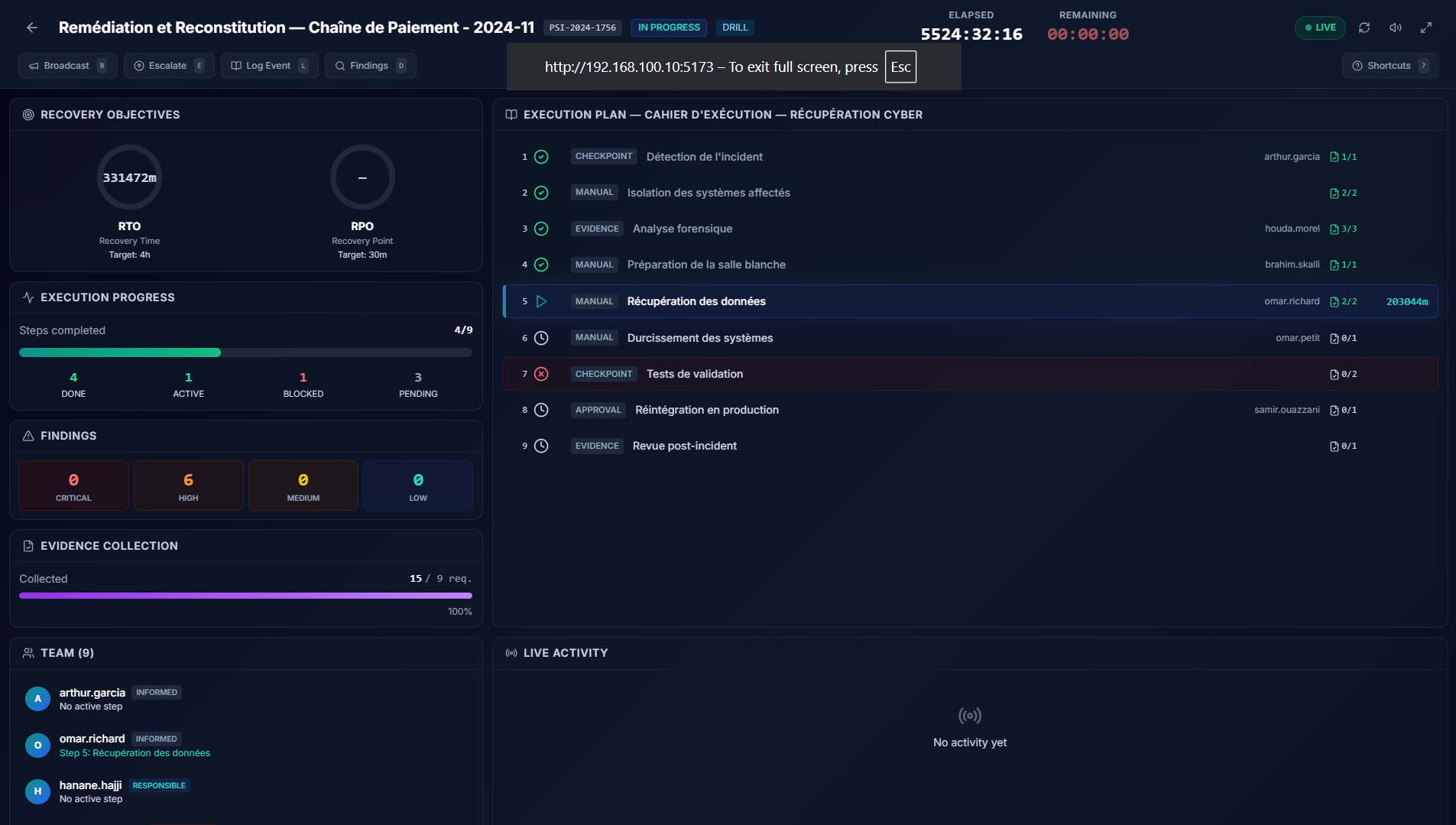Click the play icon on step 5
The width and height of the screenshot is (1456, 825).
541,301
